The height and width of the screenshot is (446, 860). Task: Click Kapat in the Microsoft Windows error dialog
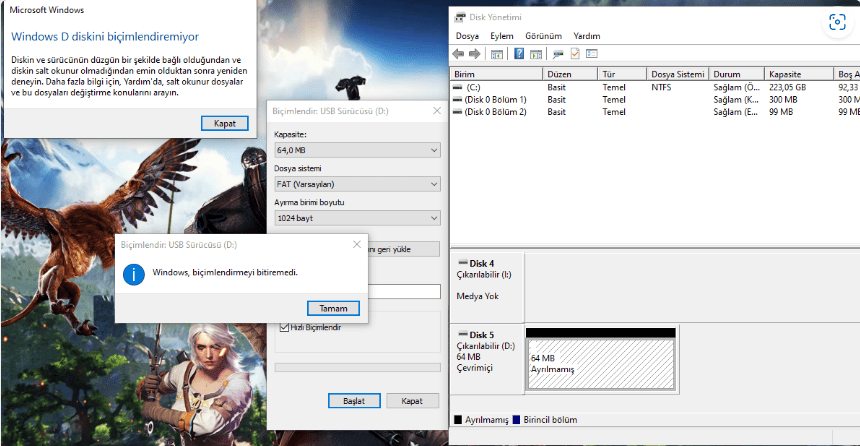(x=225, y=123)
